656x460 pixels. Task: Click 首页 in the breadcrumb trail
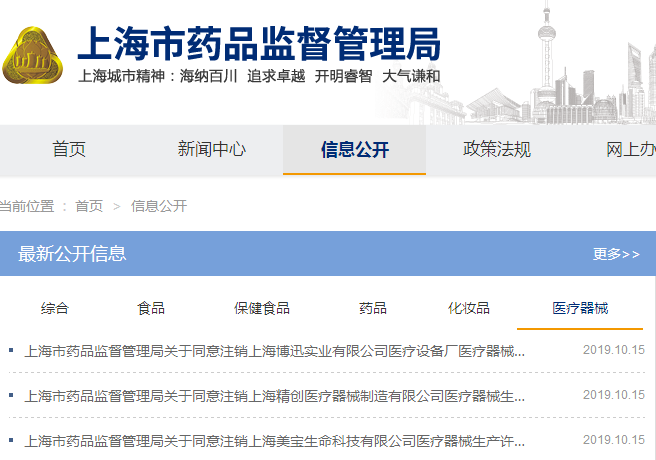pos(89,206)
